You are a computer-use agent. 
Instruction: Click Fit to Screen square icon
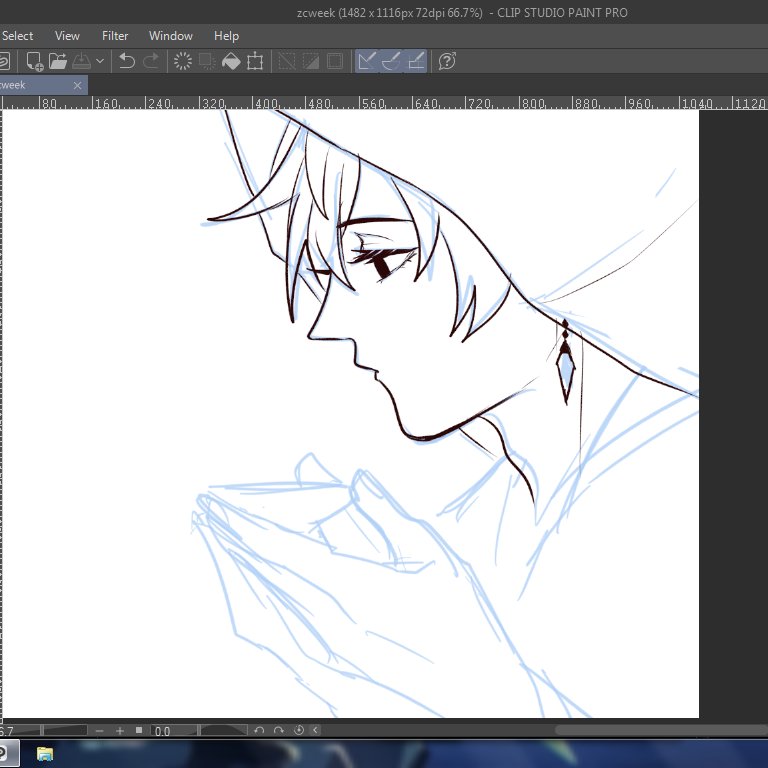(139, 730)
